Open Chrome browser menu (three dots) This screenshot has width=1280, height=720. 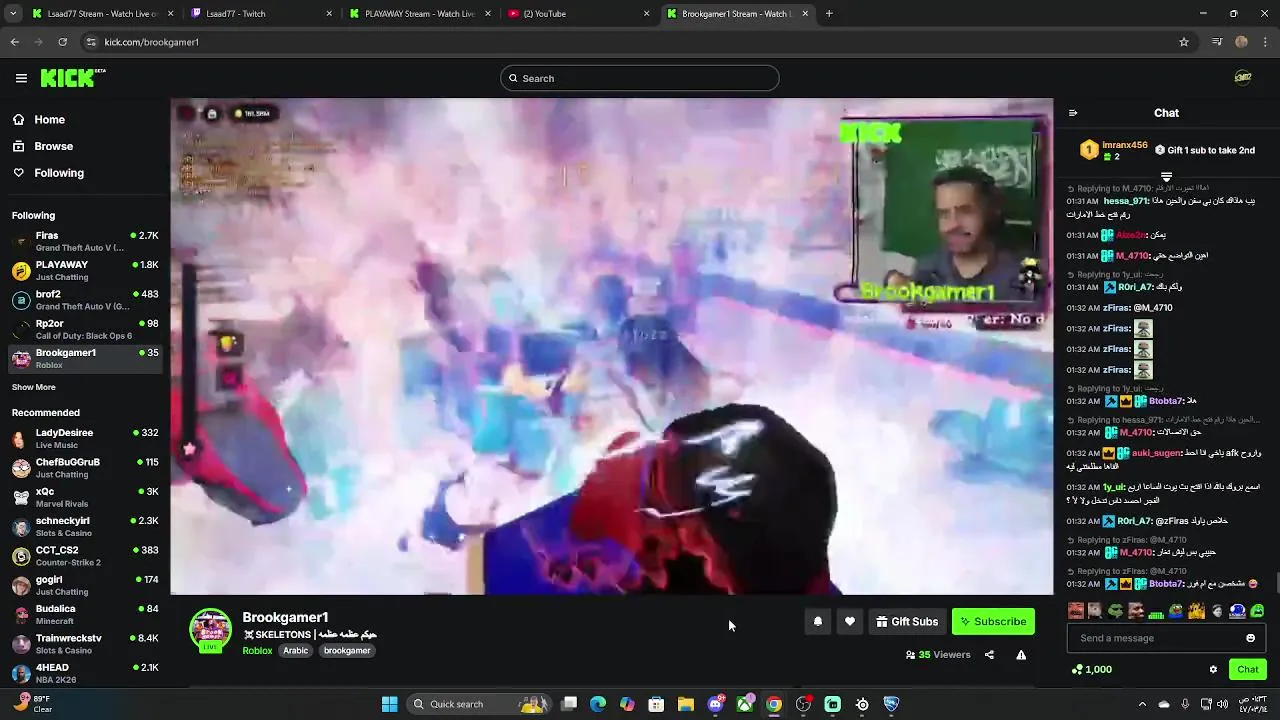[x=1266, y=42]
